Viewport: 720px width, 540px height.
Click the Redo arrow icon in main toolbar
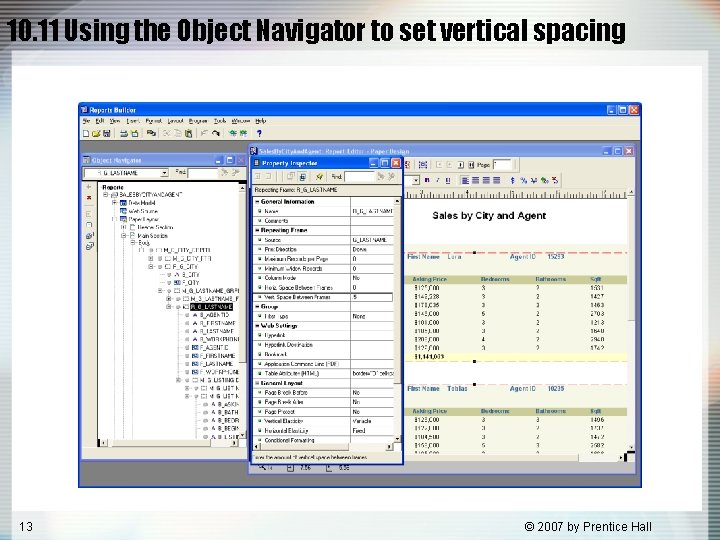point(216,134)
